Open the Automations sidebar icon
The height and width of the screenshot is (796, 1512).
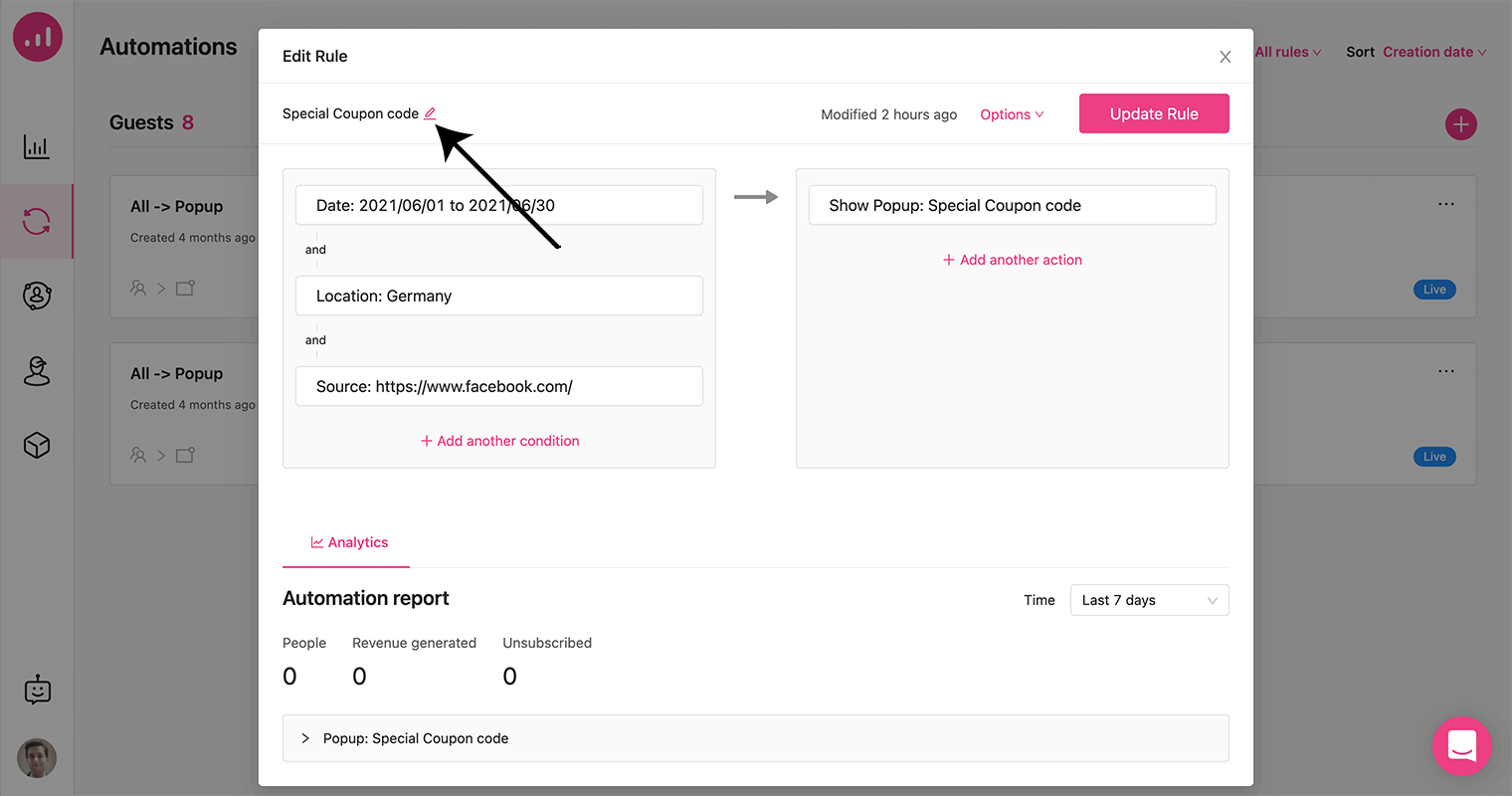tap(37, 221)
